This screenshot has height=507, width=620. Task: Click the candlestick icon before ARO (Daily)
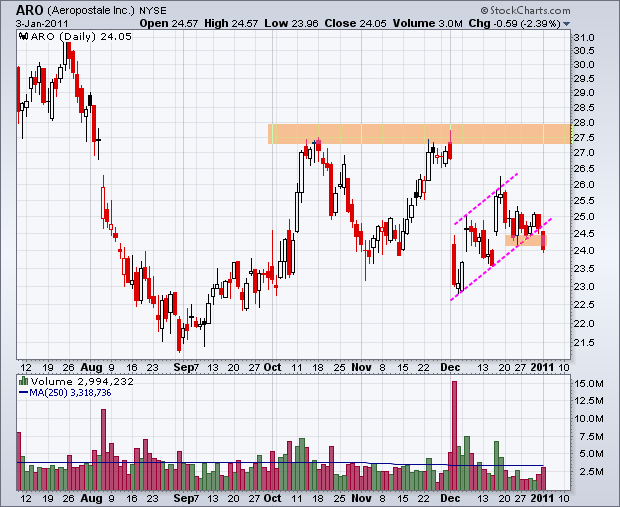click(24, 36)
